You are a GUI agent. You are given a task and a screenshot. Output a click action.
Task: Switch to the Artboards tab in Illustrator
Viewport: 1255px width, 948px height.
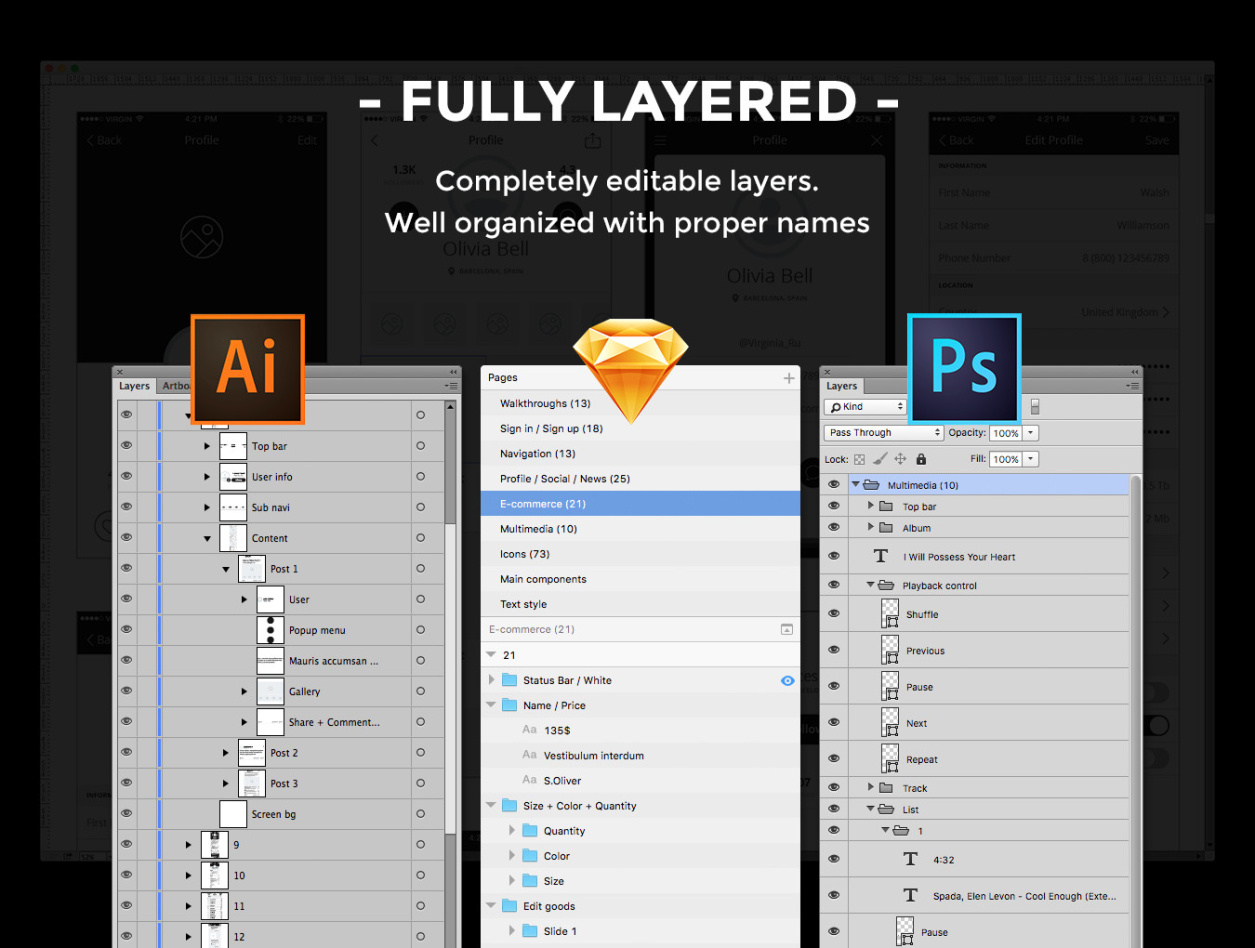click(x=176, y=386)
